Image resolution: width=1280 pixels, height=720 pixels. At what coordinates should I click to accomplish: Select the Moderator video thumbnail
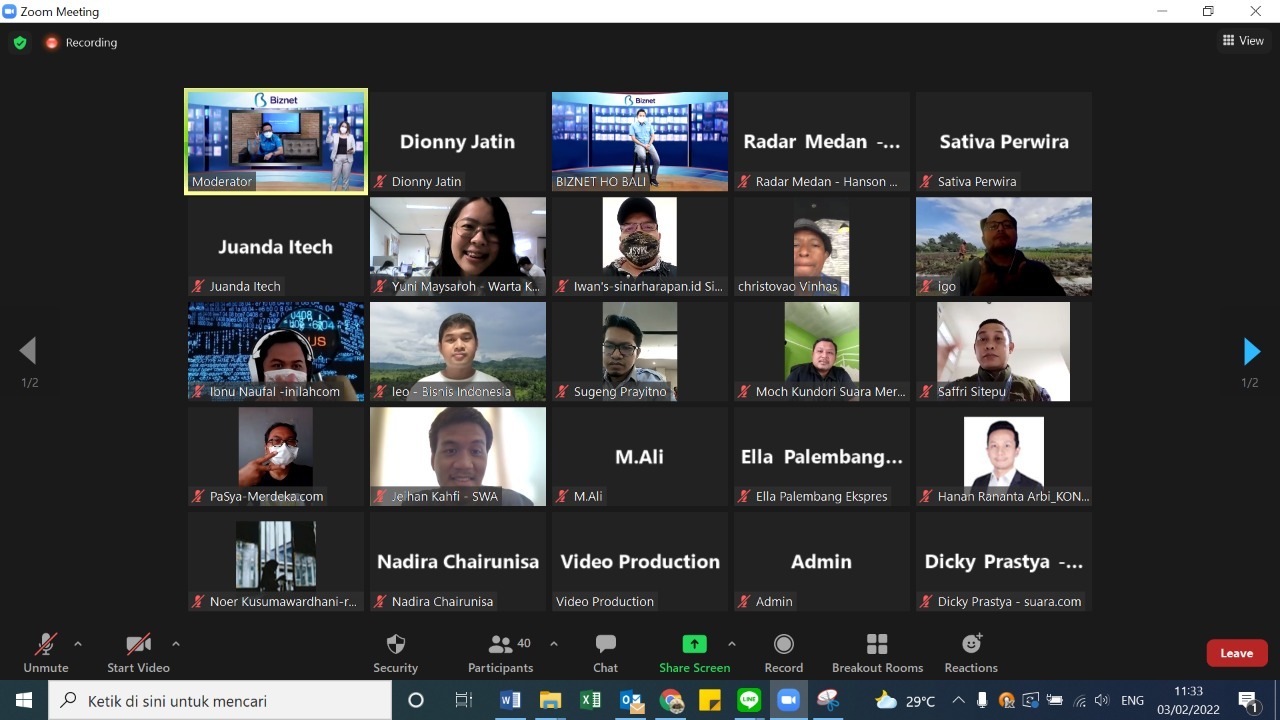[x=276, y=141]
